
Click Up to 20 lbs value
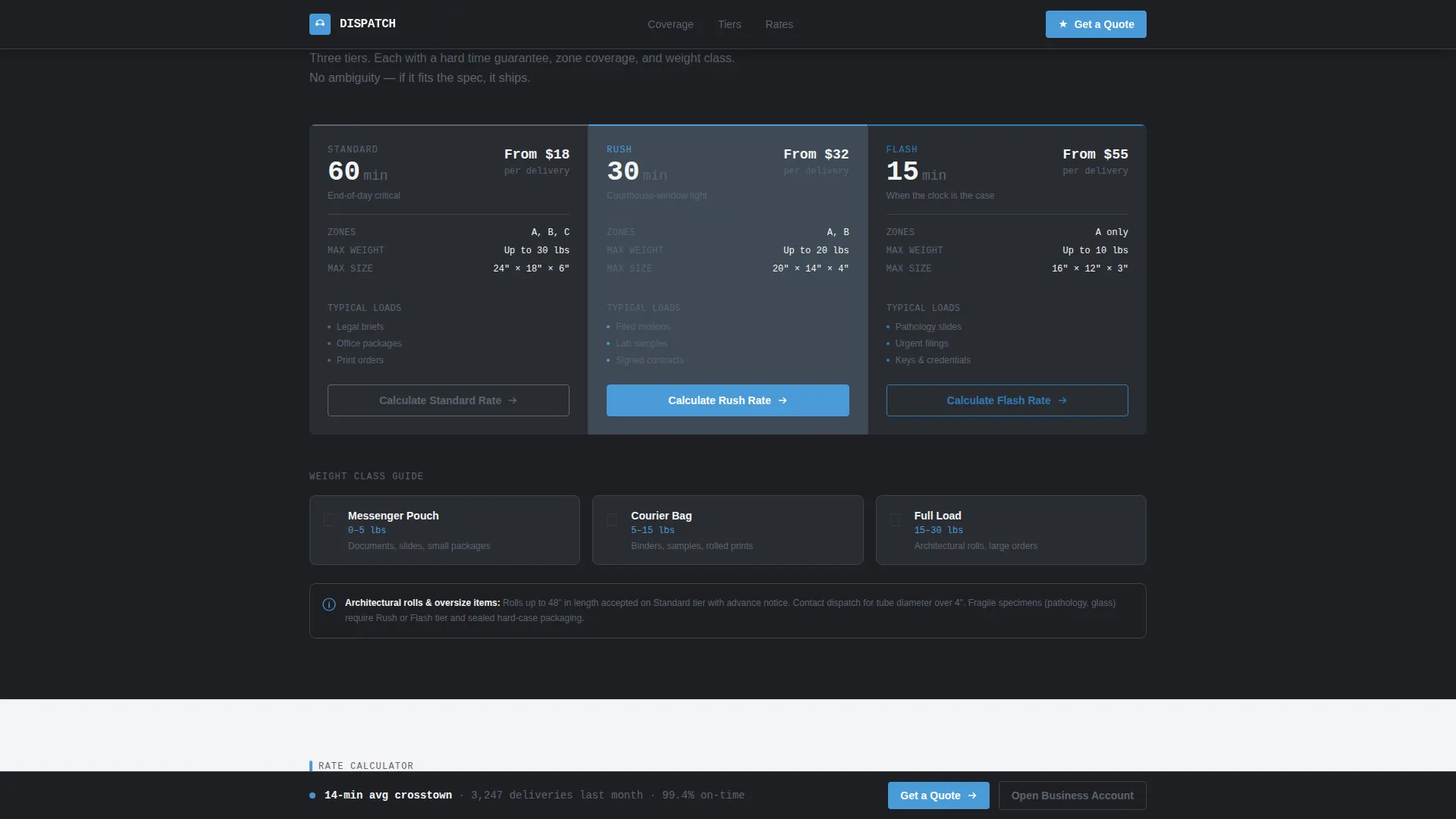click(816, 250)
